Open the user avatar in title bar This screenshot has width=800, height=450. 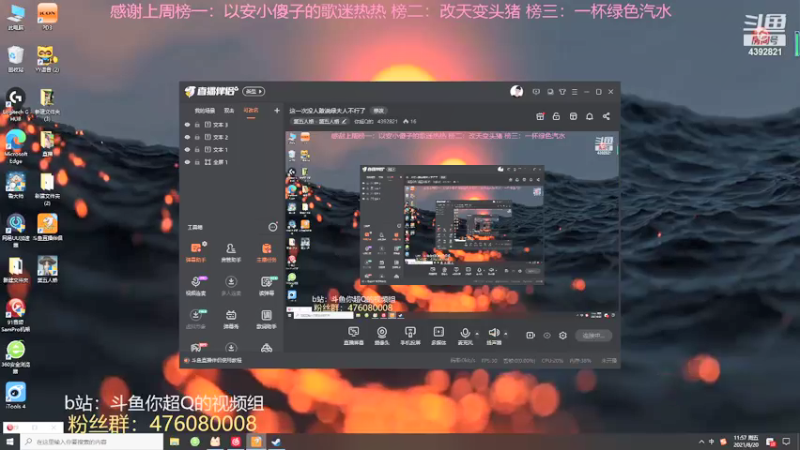pos(516,91)
